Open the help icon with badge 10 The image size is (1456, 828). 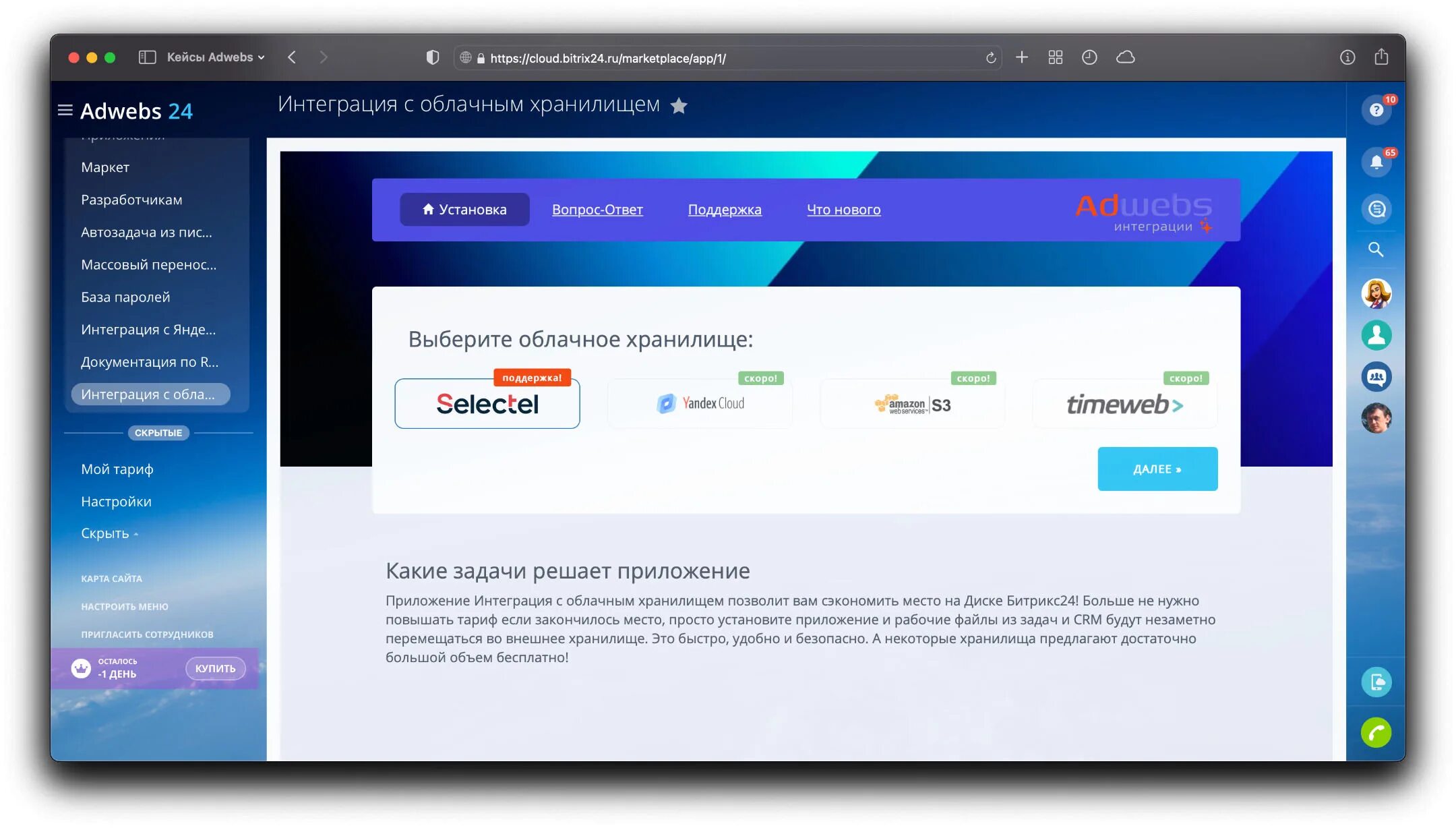point(1376,110)
